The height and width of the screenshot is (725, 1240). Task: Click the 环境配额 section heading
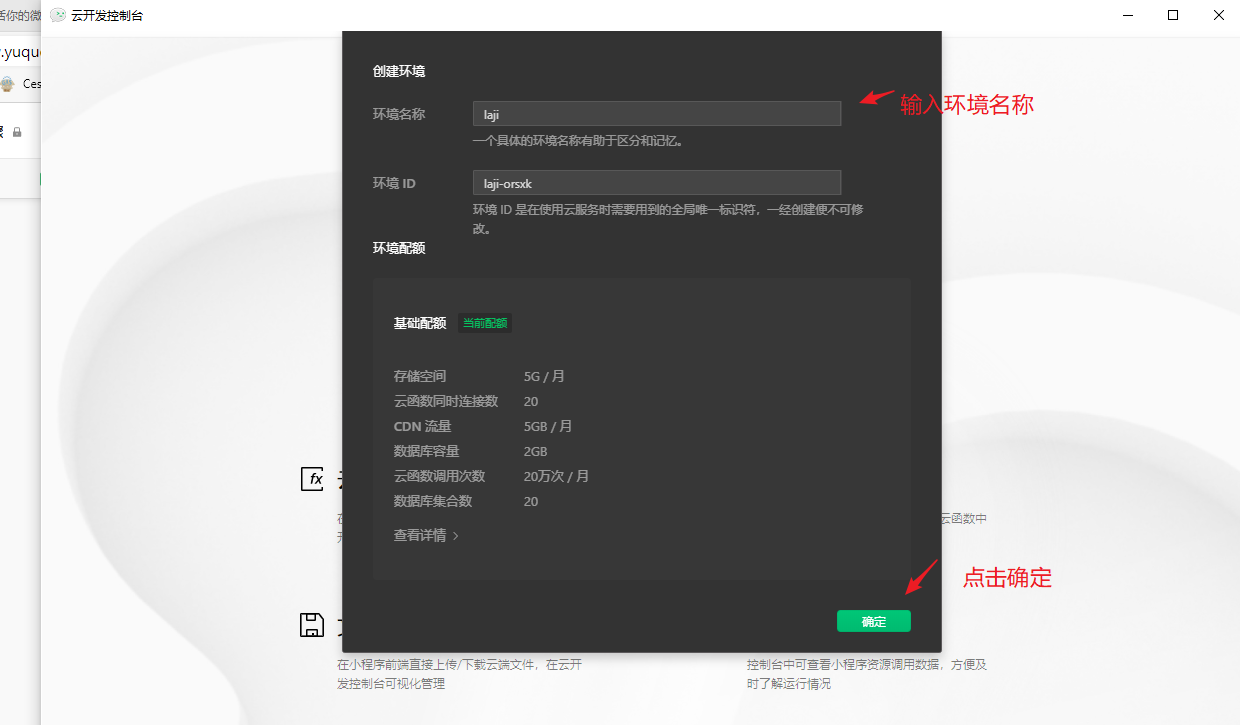[x=399, y=247]
